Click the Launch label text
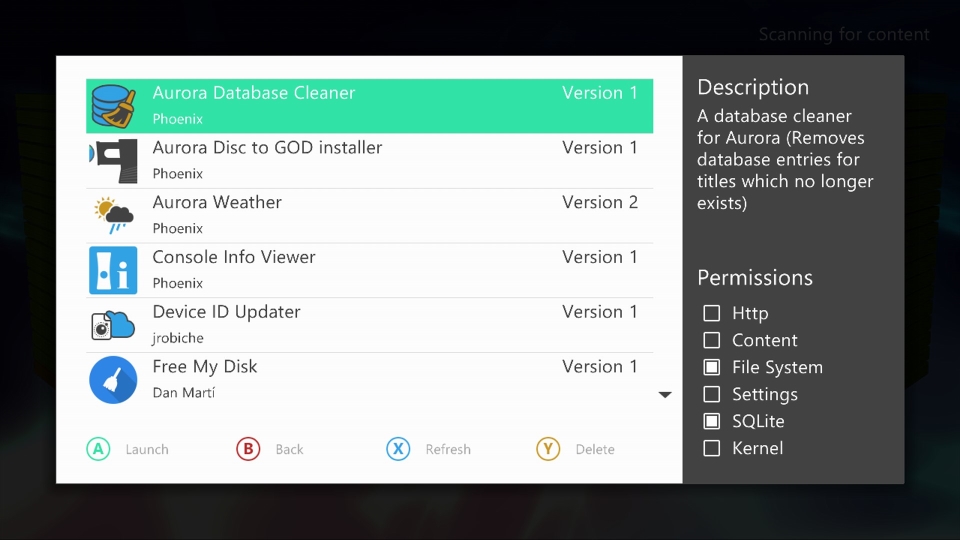The image size is (960, 540). click(x=147, y=450)
